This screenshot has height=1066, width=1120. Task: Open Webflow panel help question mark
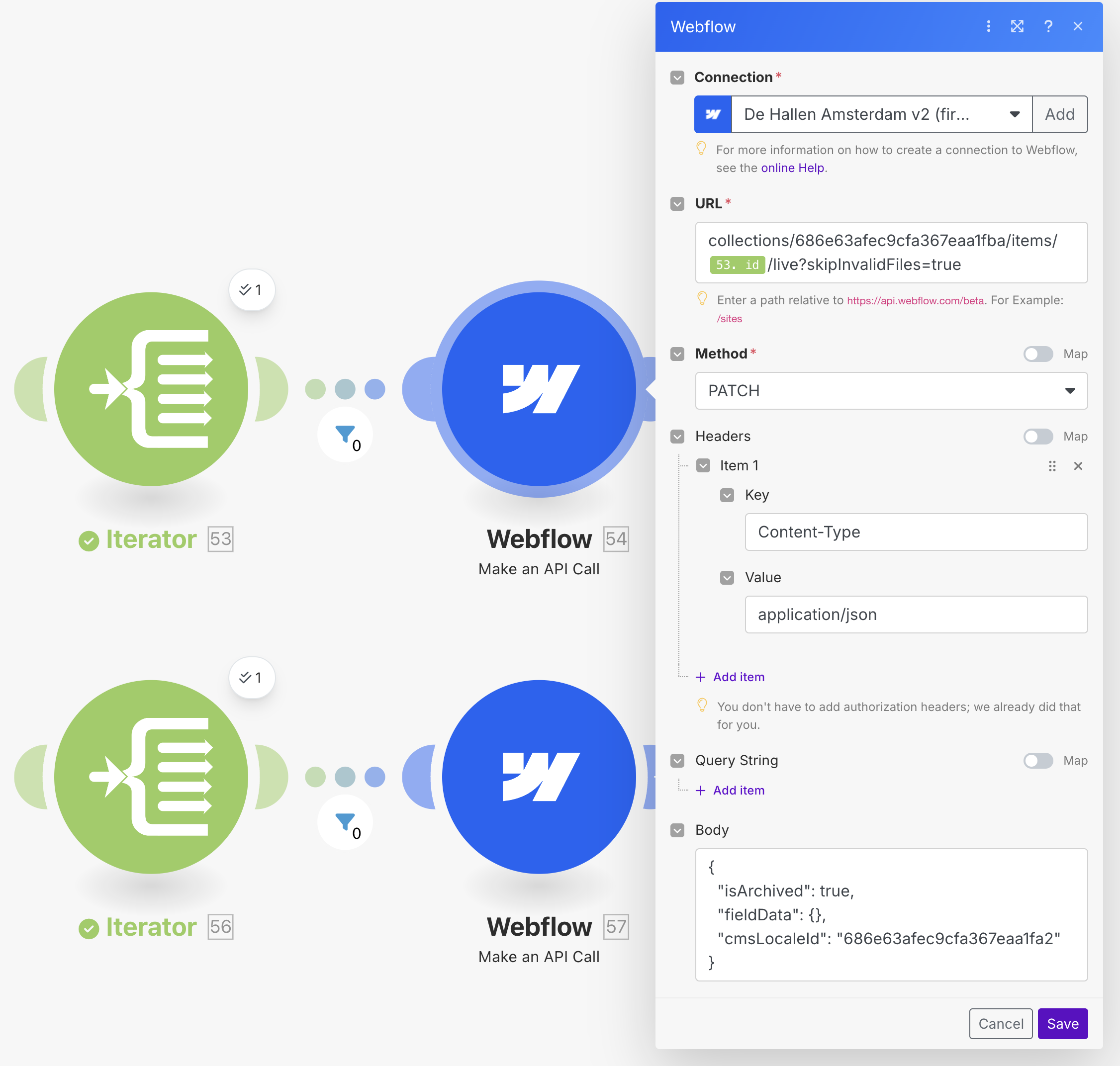click(x=1048, y=26)
